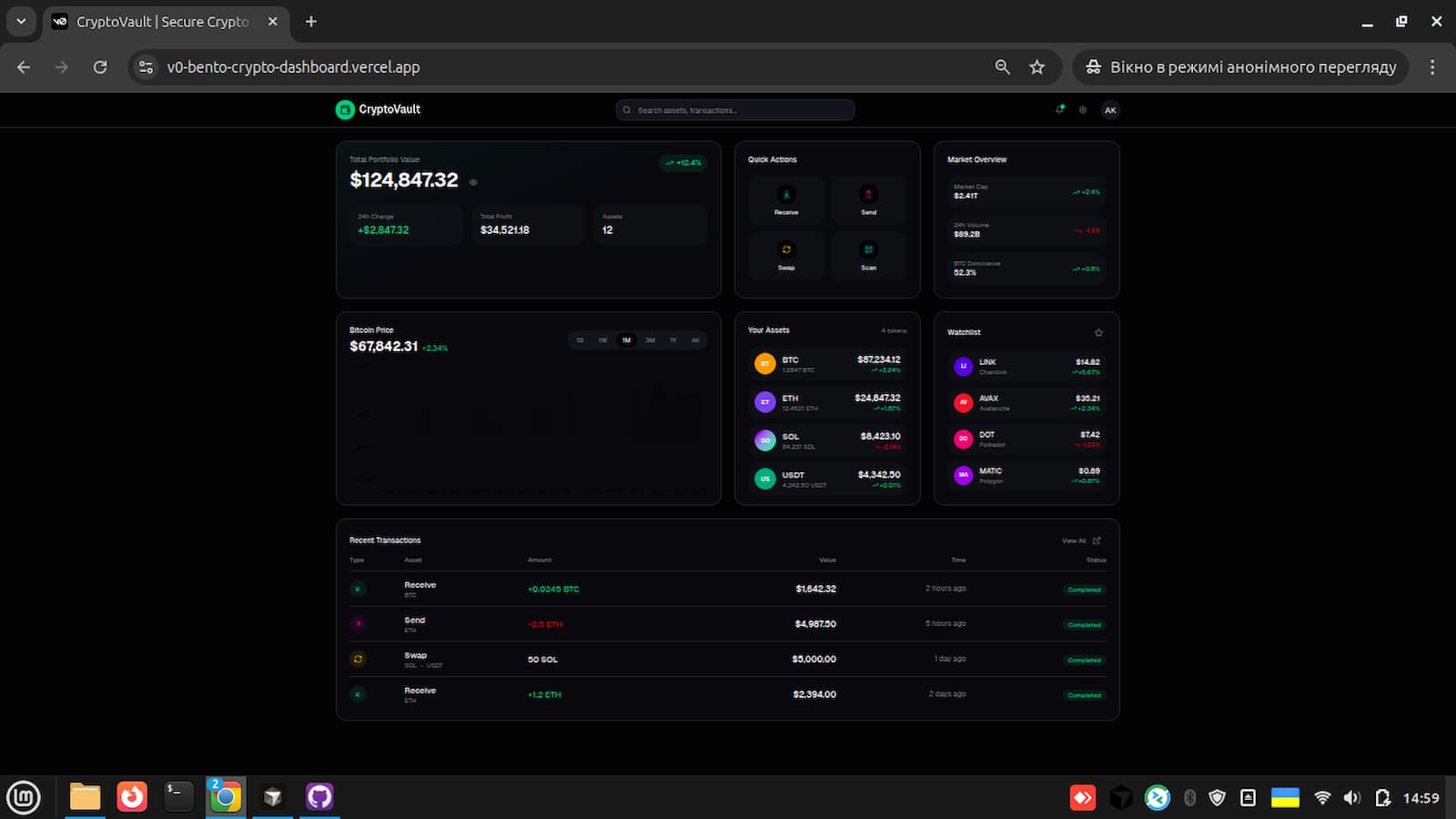Open AVAX Avalanche in Watchlist
This screenshot has width=1456, height=819.
tap(1026, 402)
